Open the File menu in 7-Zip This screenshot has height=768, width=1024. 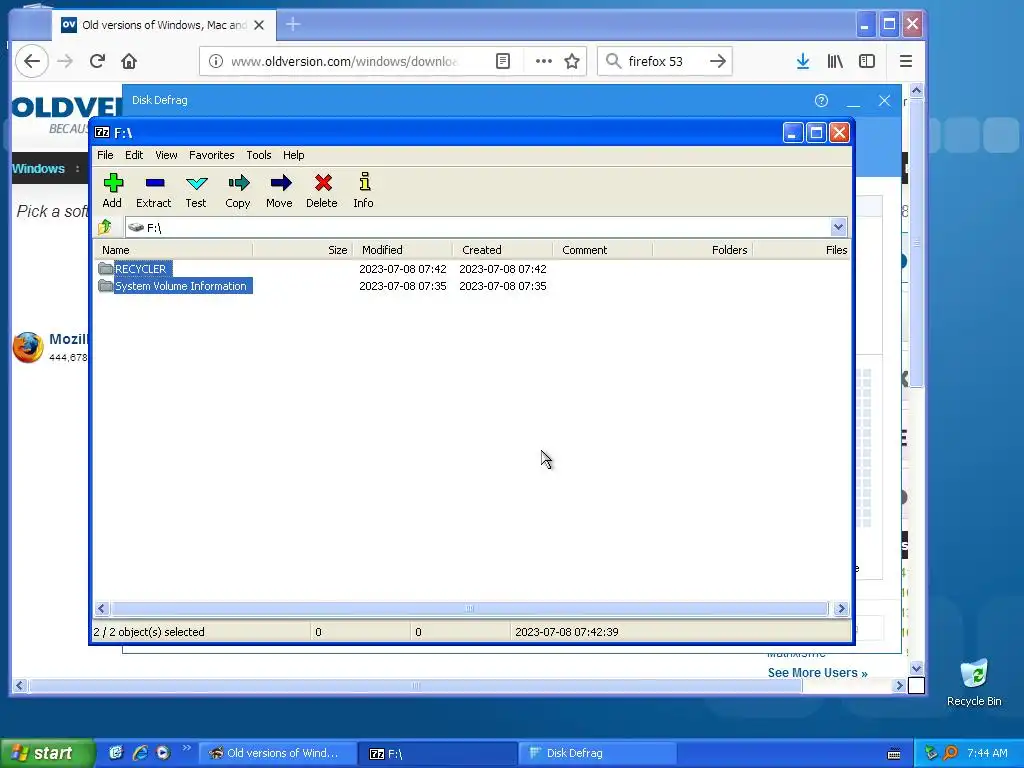pyautogui.click(x=105, y=155)
